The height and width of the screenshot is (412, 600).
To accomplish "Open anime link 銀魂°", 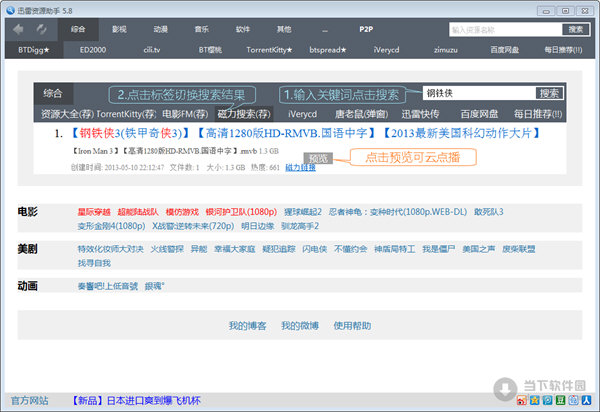I will point(154,286).
